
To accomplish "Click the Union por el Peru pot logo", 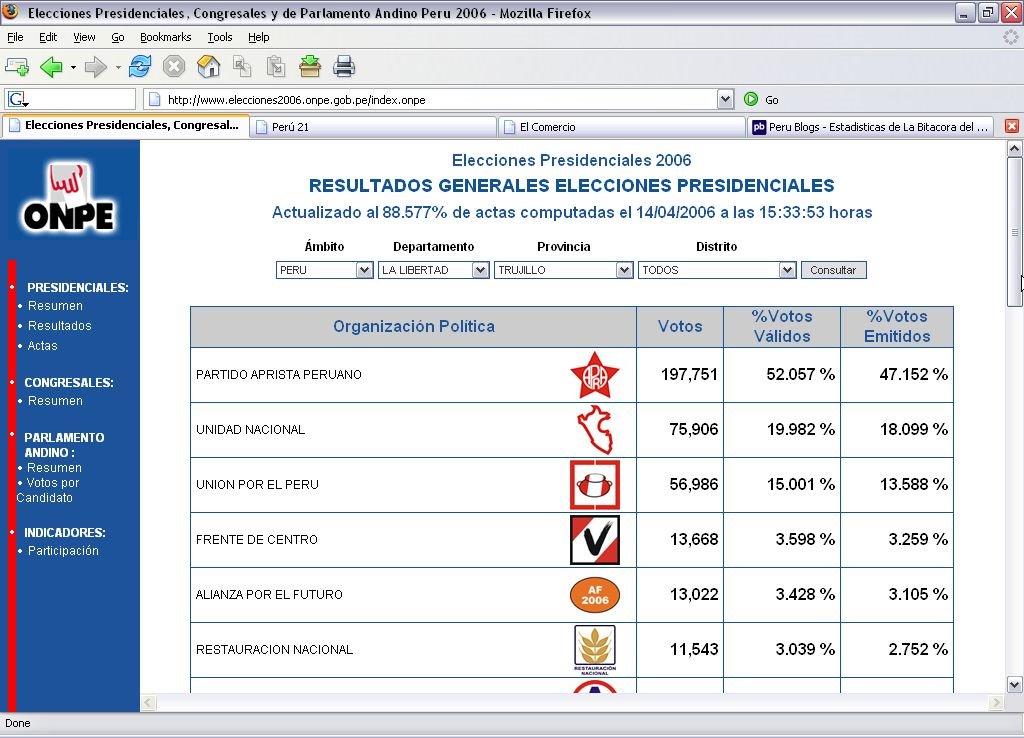I will pos(595,485).
